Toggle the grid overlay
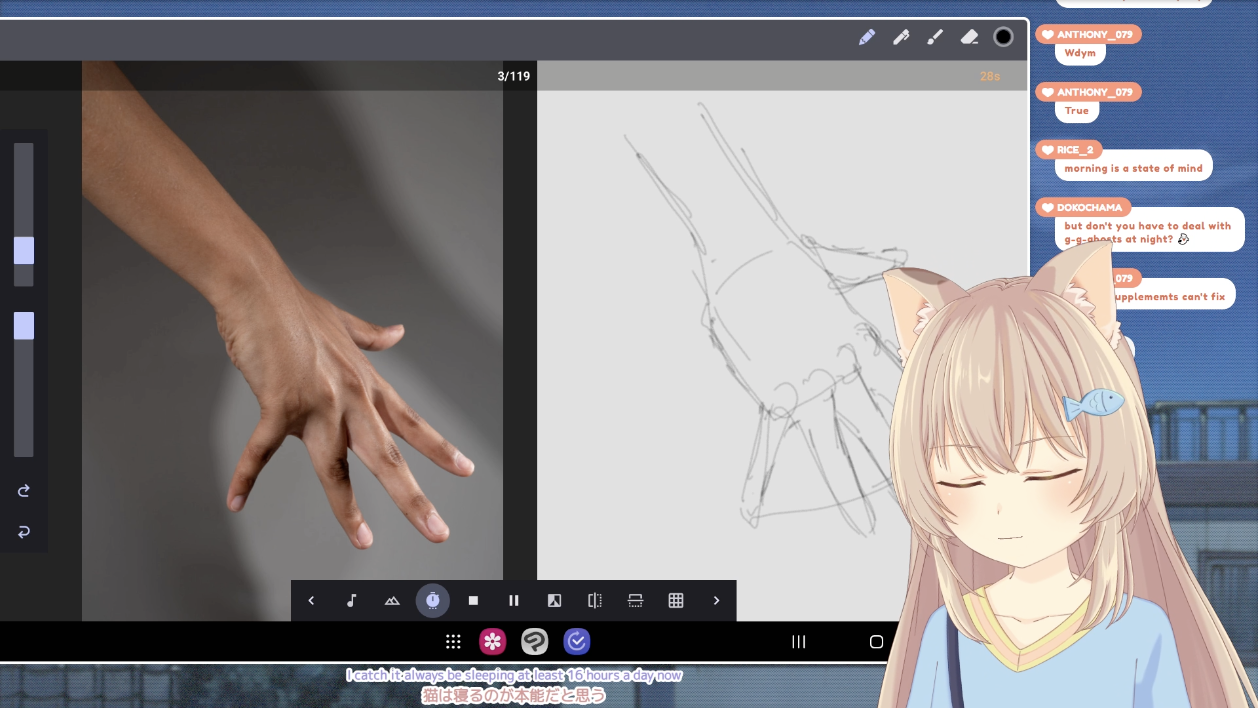 coord(676,601)
